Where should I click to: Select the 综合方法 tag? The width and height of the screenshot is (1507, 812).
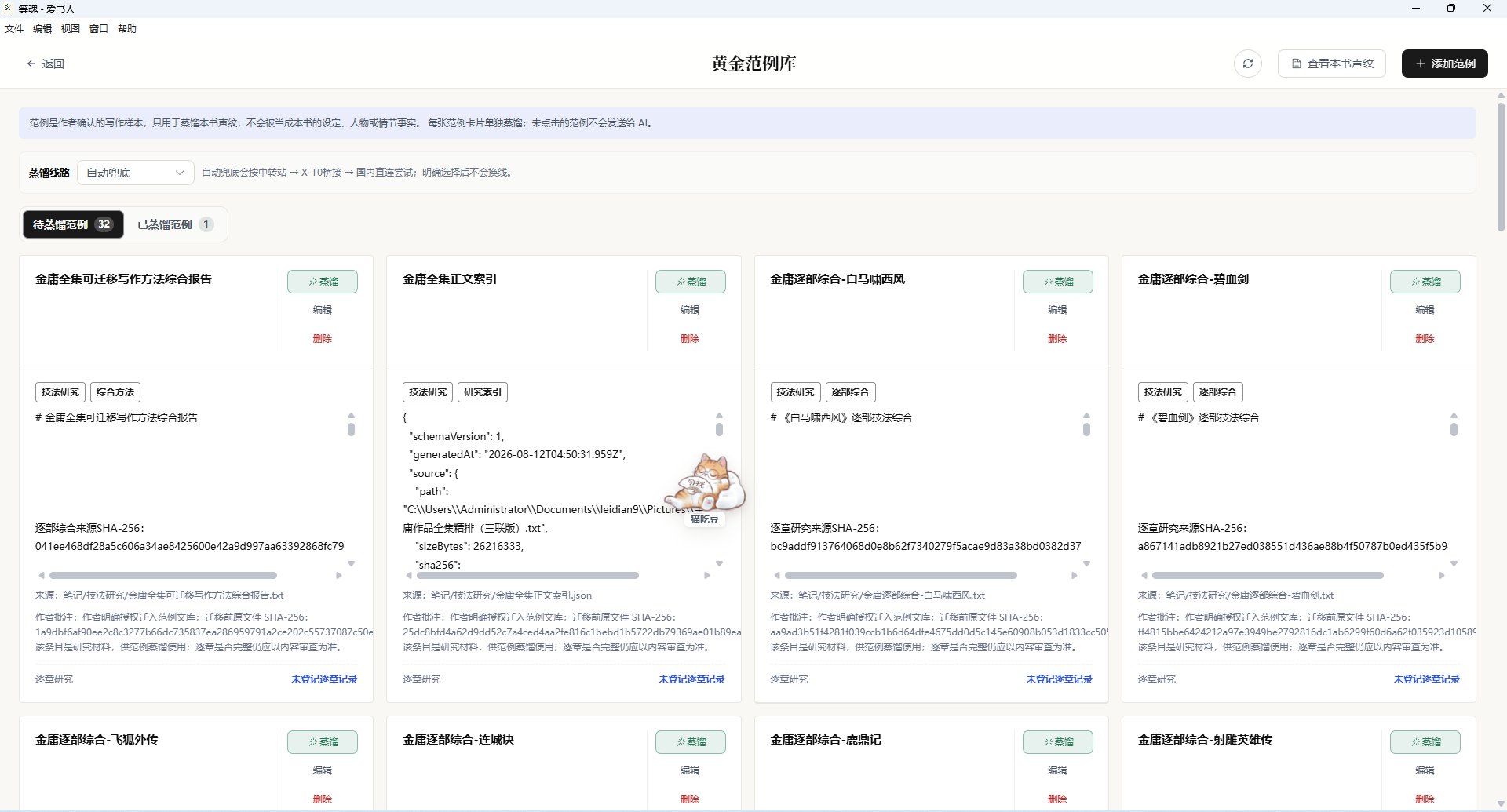(115, 392)
